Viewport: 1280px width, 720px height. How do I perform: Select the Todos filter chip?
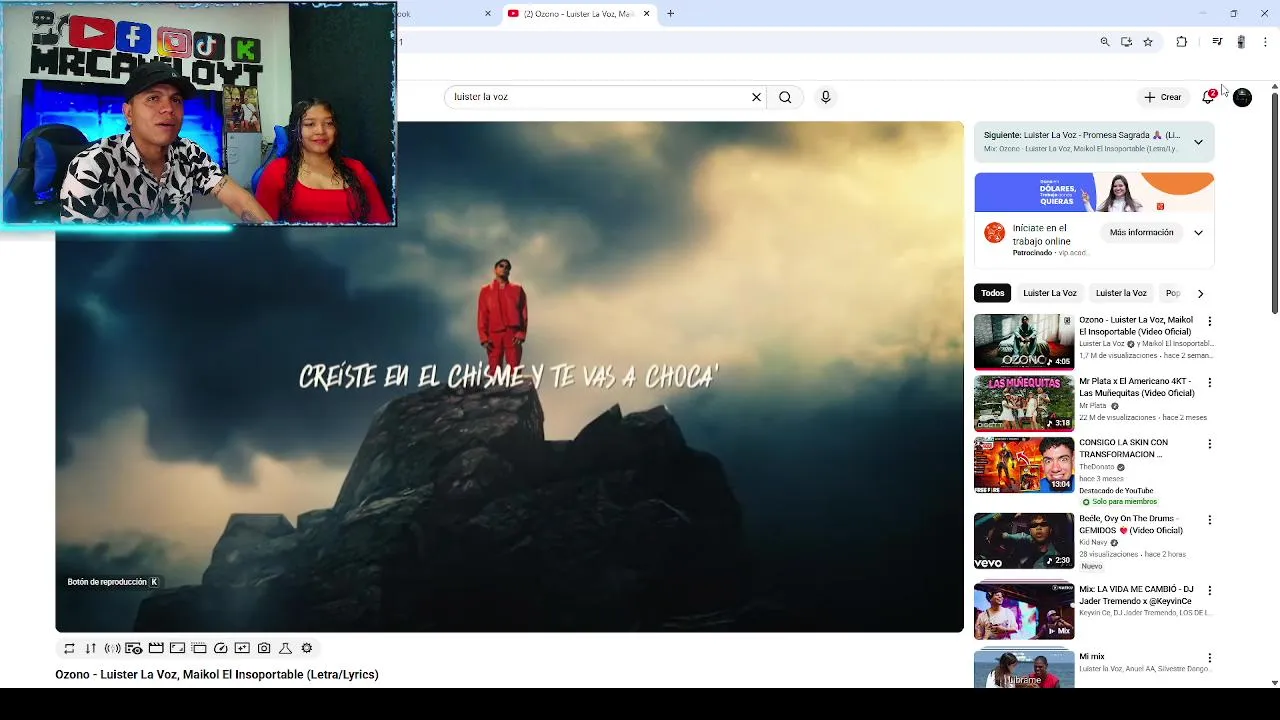(x=992, y=293)
